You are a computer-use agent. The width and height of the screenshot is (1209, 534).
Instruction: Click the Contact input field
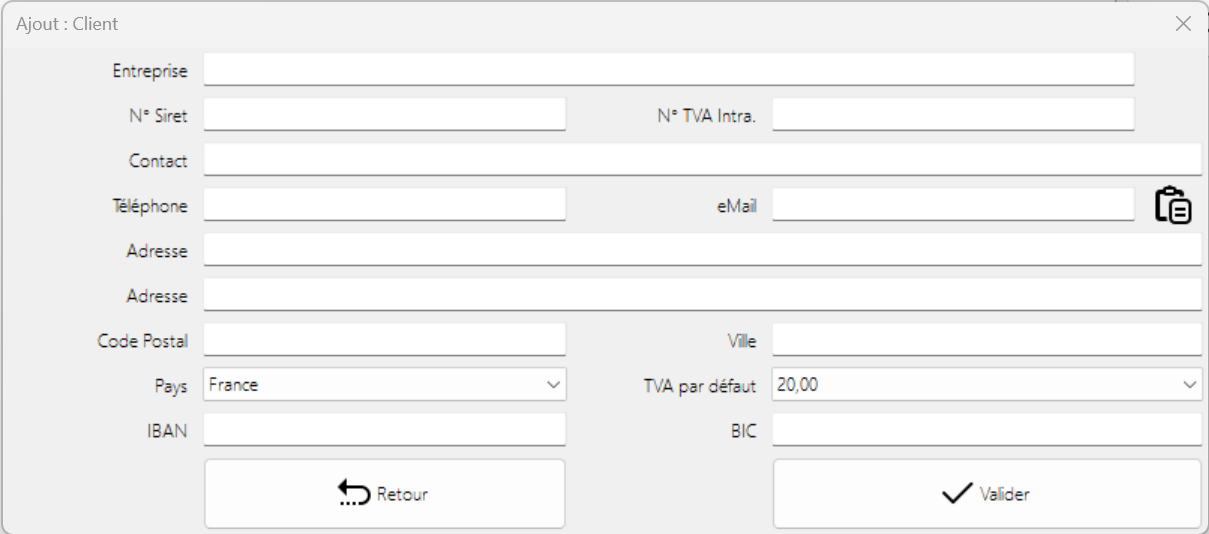pos(702,160)
